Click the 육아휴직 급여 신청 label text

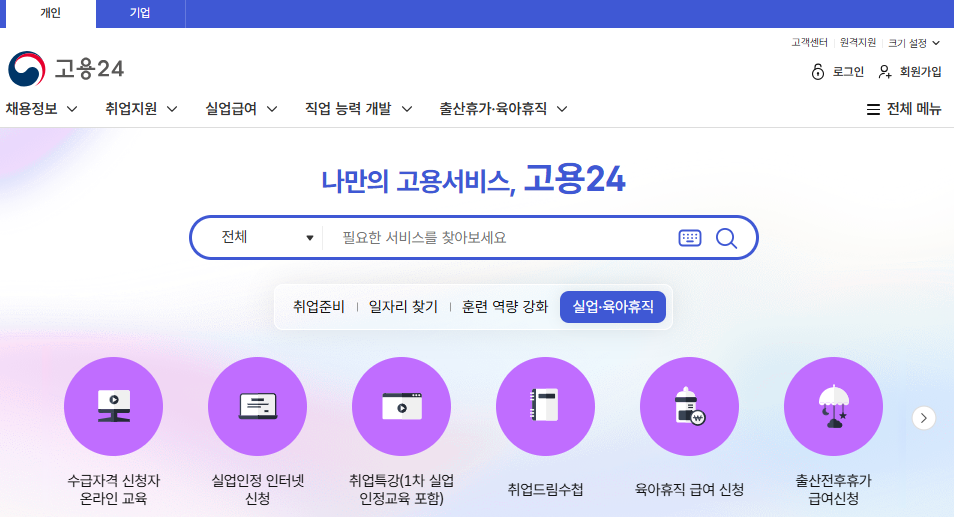click(689, 490)
